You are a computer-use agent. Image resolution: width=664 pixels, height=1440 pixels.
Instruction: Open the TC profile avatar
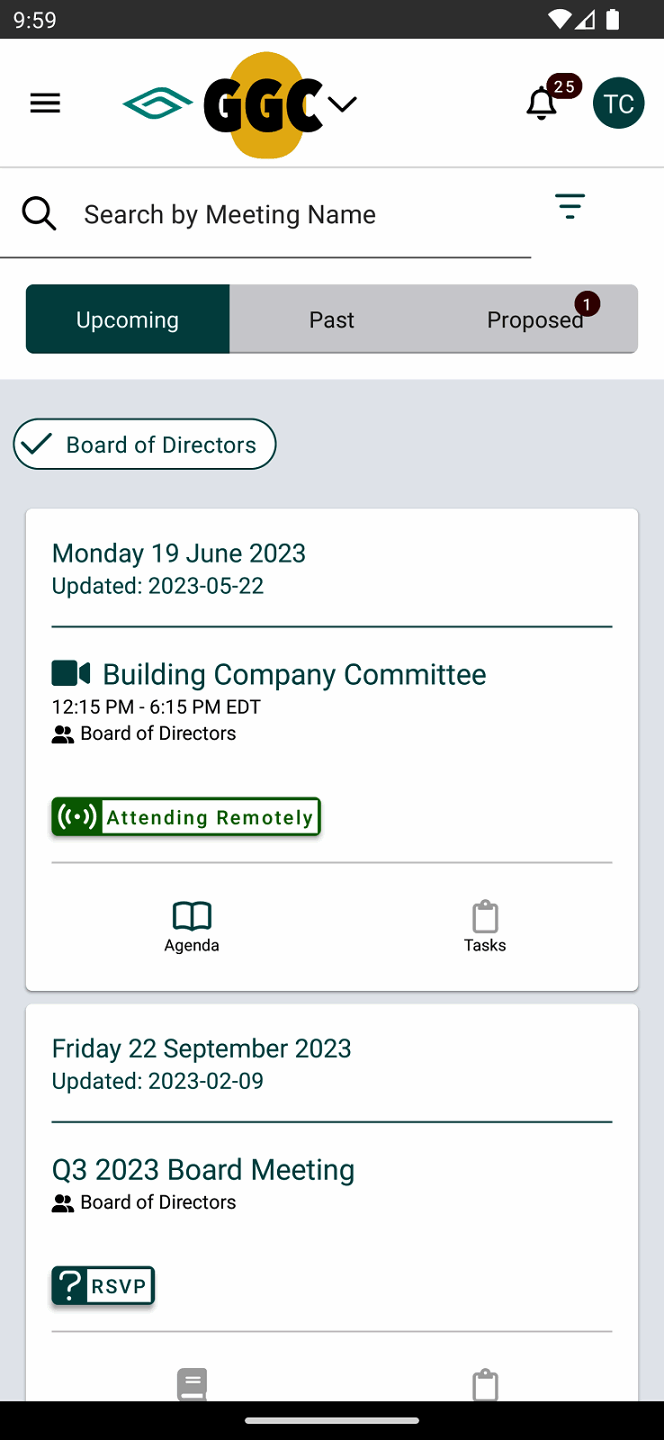point(618,104)
